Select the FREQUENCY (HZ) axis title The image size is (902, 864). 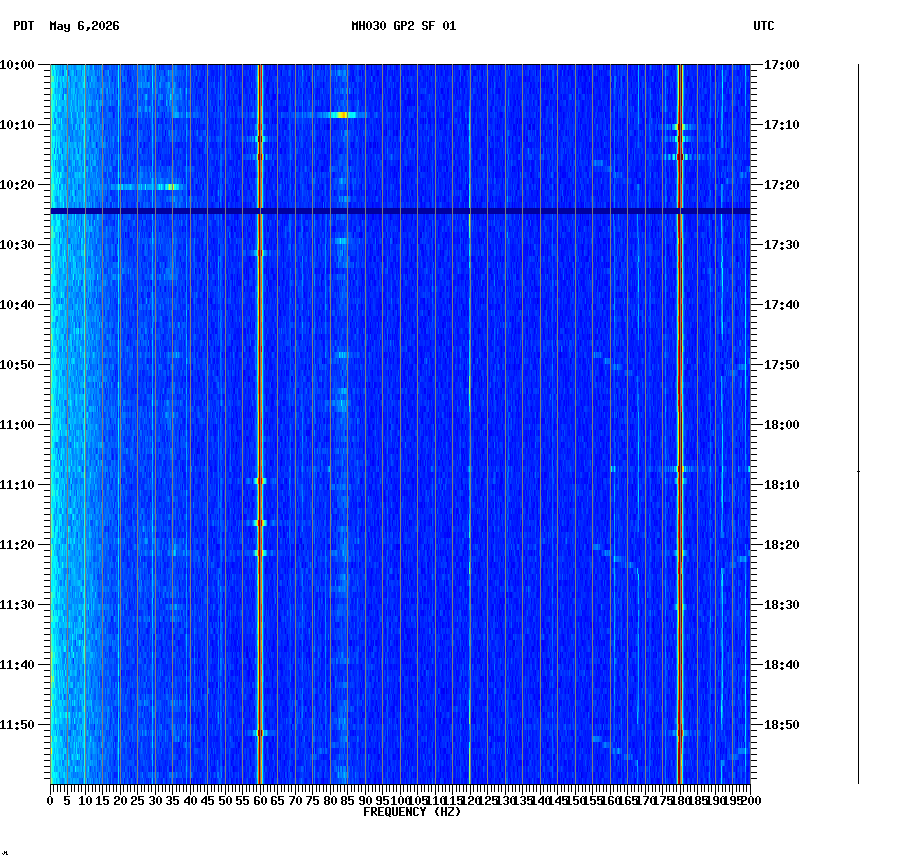point(412,812)
